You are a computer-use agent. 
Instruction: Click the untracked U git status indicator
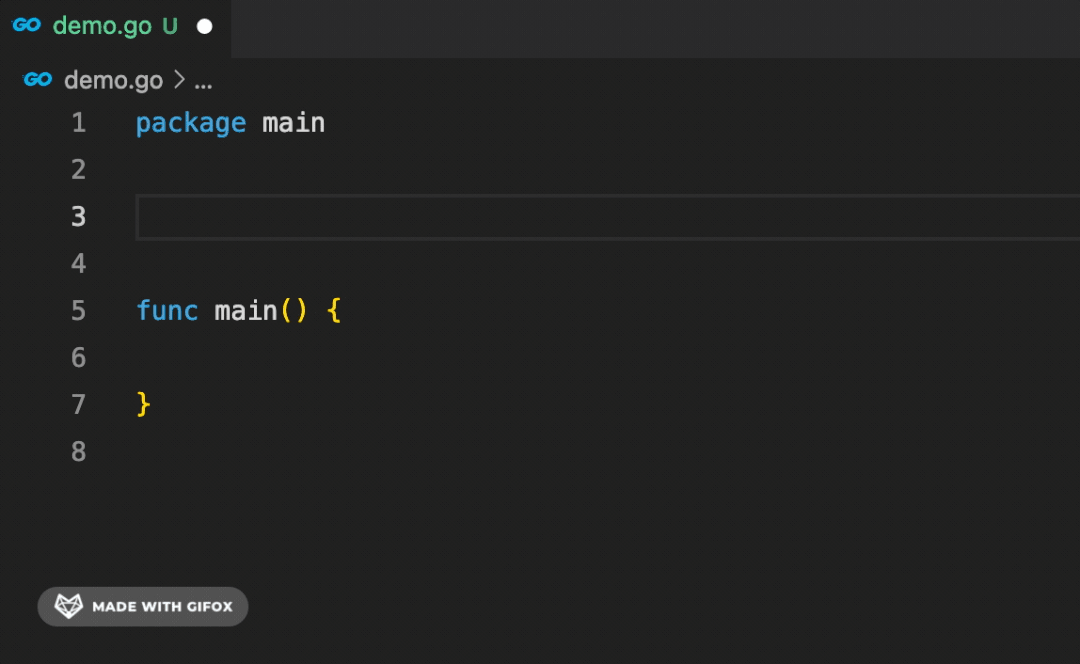[170, 27]
